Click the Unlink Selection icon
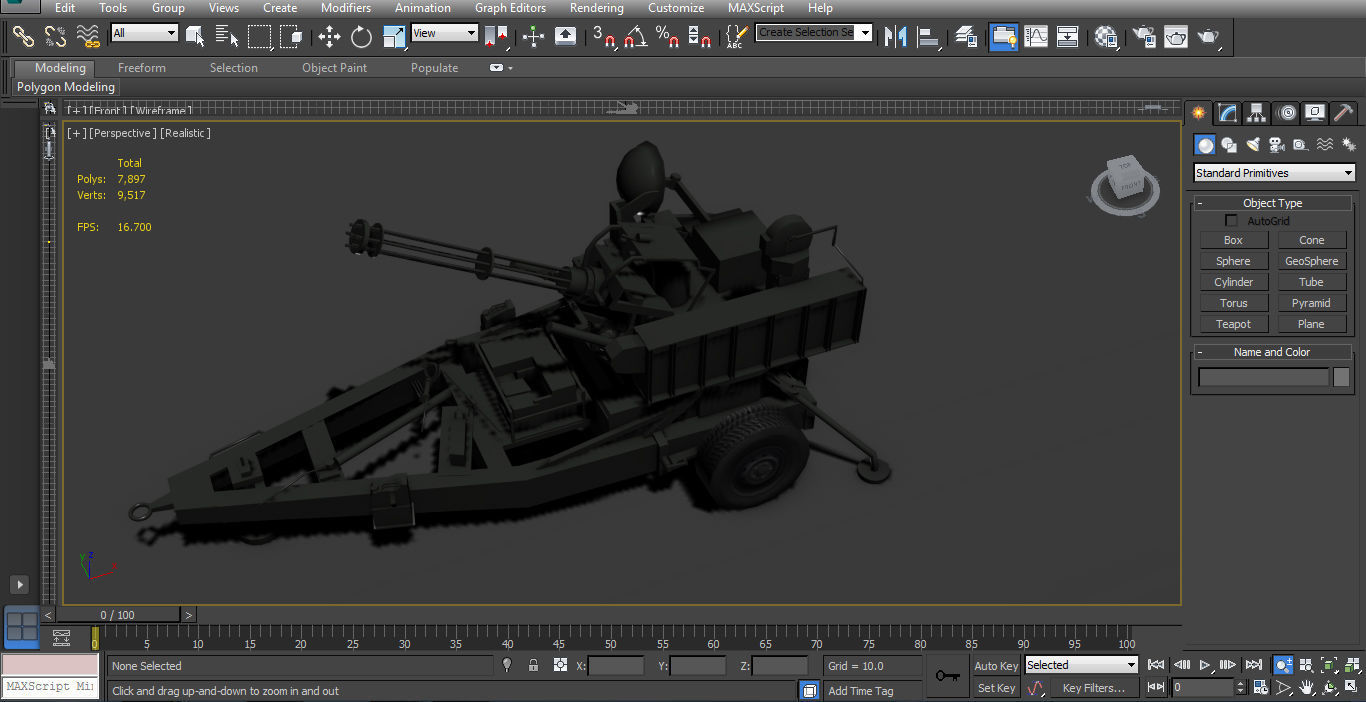 [x=56, y=37]
